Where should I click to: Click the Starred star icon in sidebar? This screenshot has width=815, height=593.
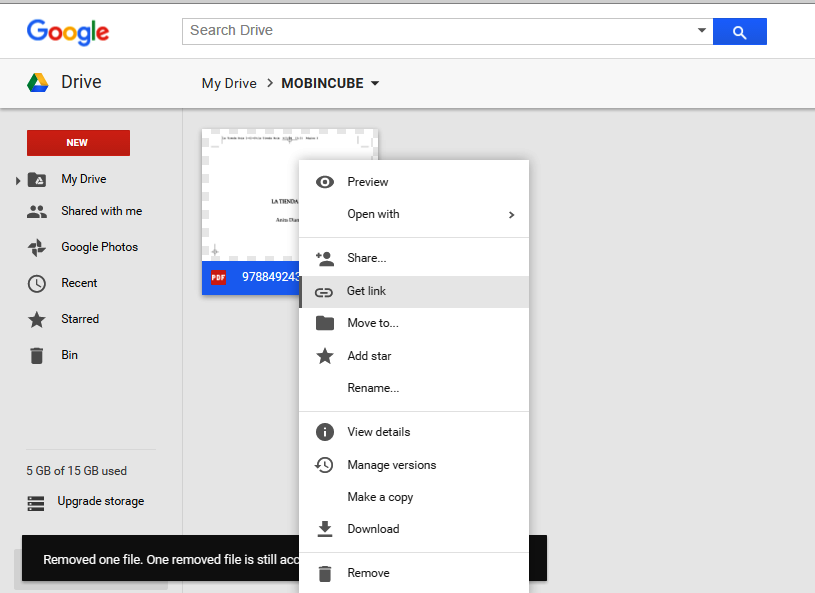tap(37, 320)
